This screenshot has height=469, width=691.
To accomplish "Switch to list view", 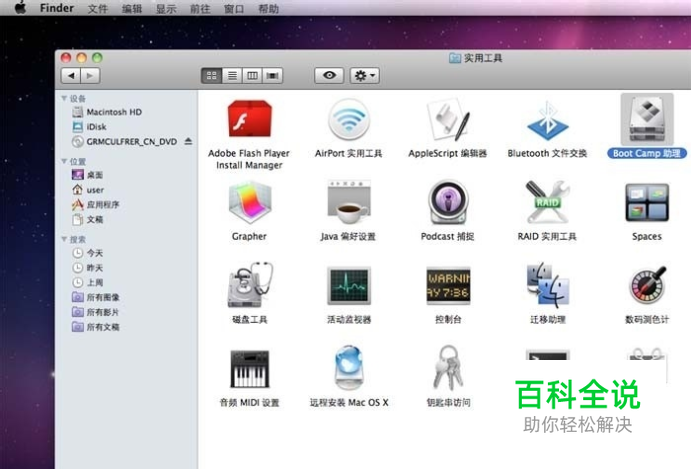I will (x=232, y=76).
